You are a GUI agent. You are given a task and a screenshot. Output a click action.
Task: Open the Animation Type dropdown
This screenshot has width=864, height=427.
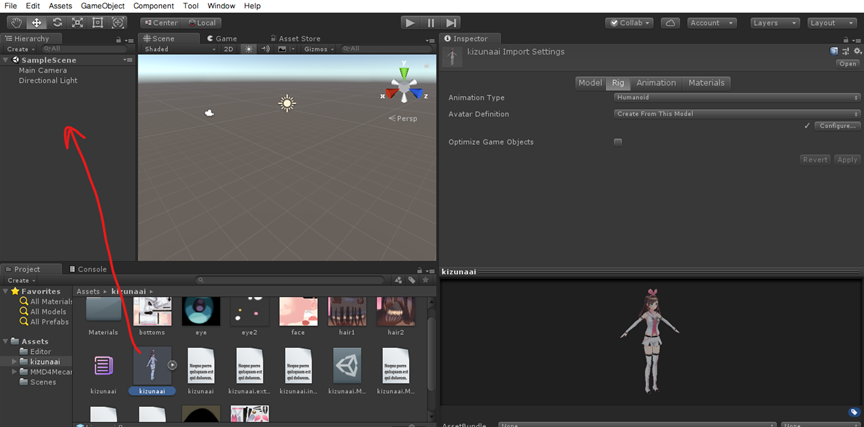pyautogui.click(x=736, y=98)
